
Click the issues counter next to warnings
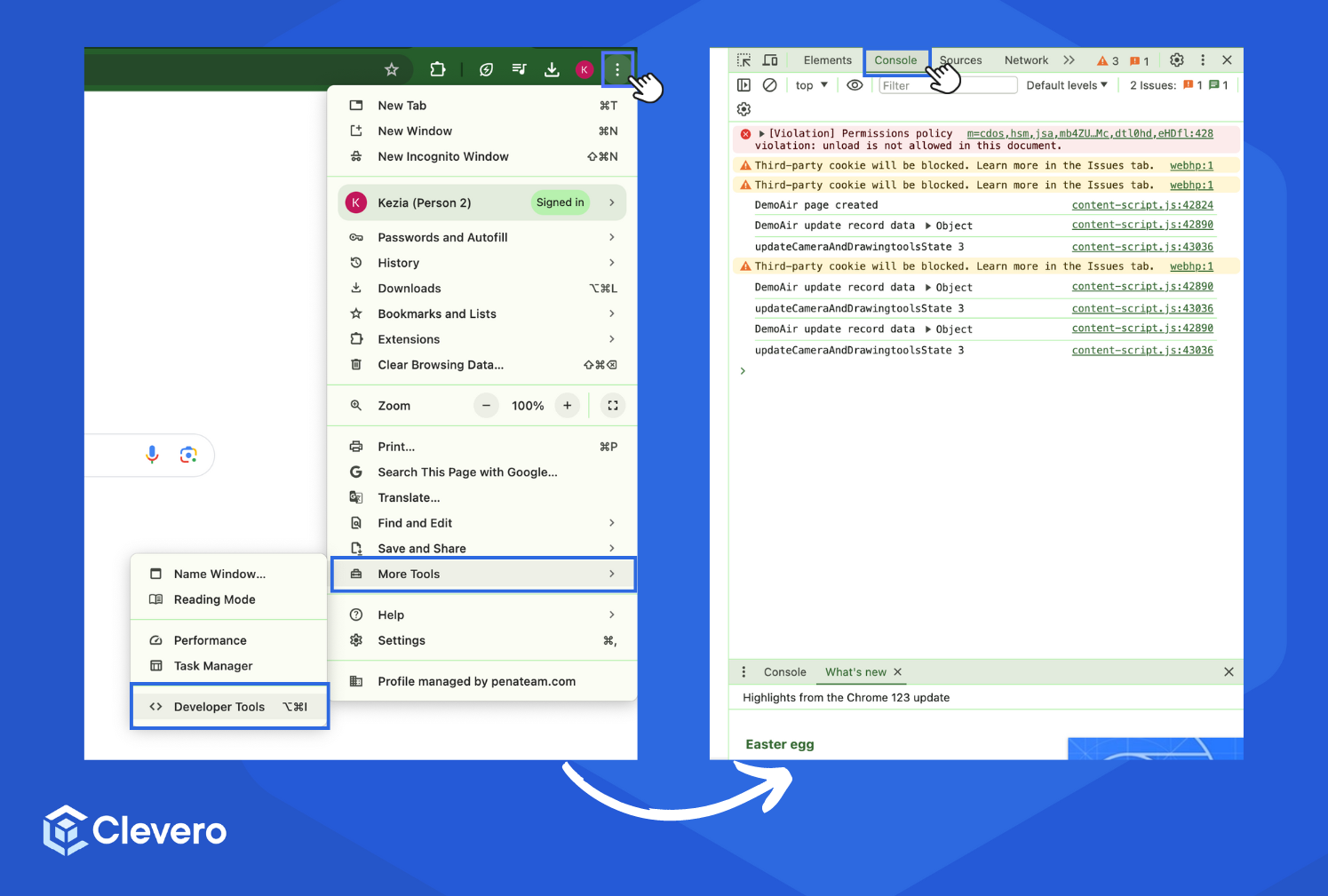coord(1140,61)
